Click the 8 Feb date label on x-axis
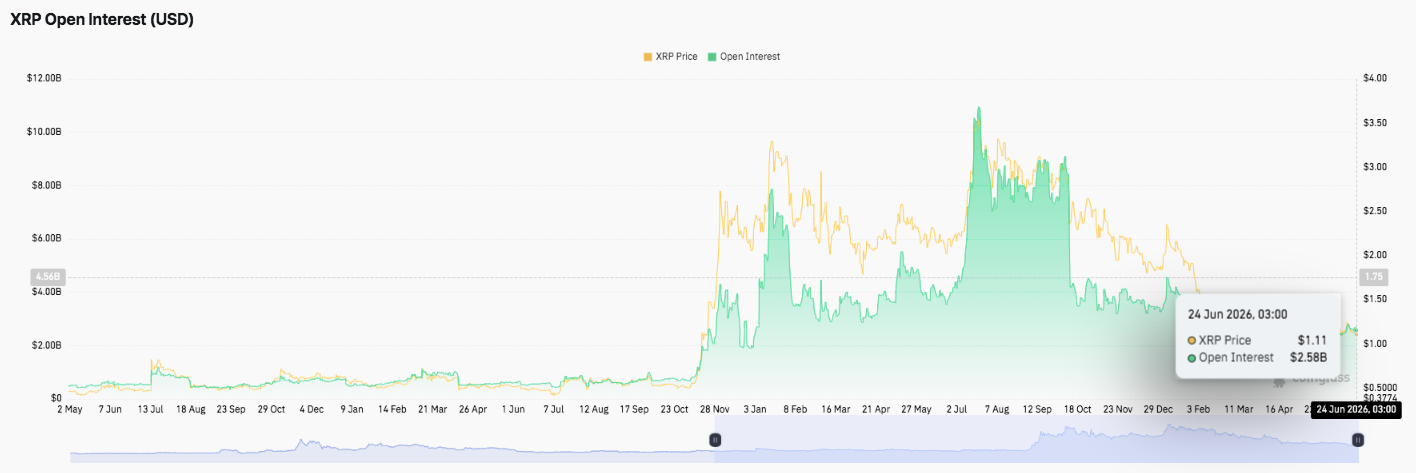This screenshot has width=1416, height=473. click(795, 409)
